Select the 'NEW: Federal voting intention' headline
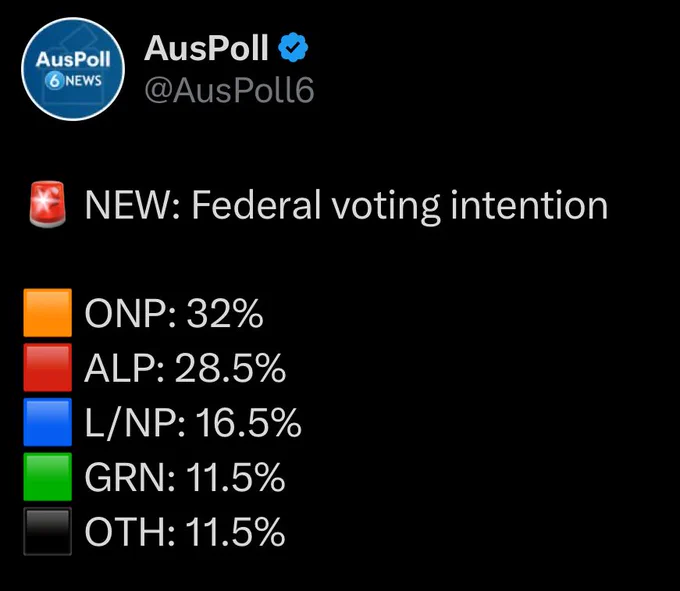This screenshot has height=591, width=680. pyautogui.click(x=346, y=206)
